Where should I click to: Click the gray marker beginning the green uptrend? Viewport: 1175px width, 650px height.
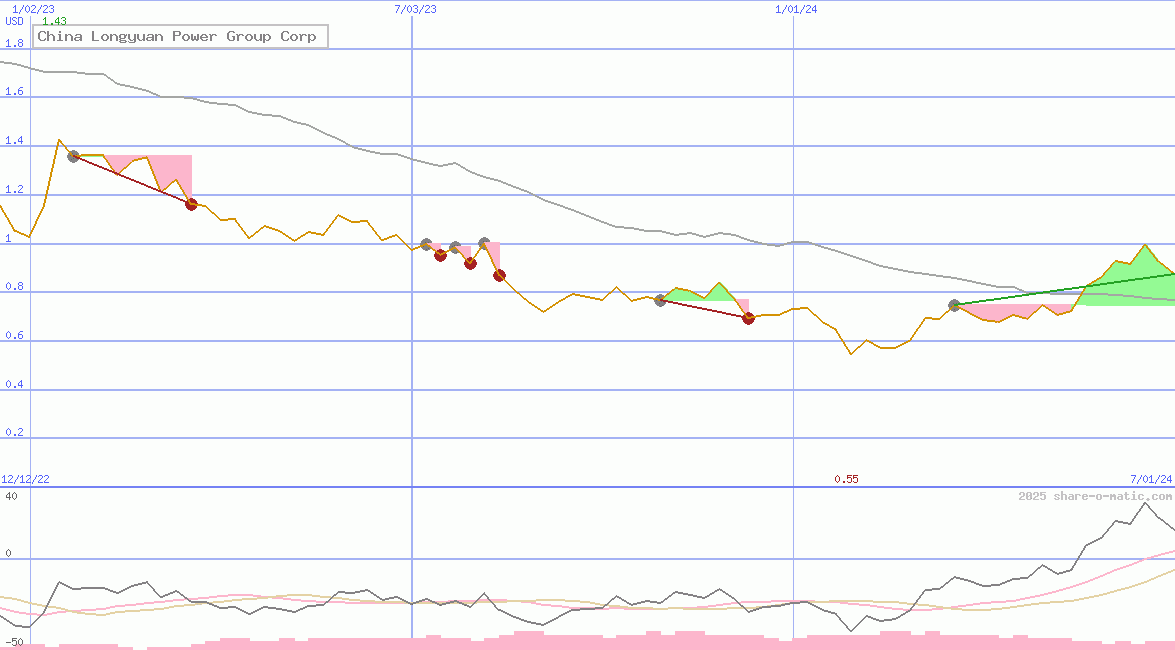(954, 305)
